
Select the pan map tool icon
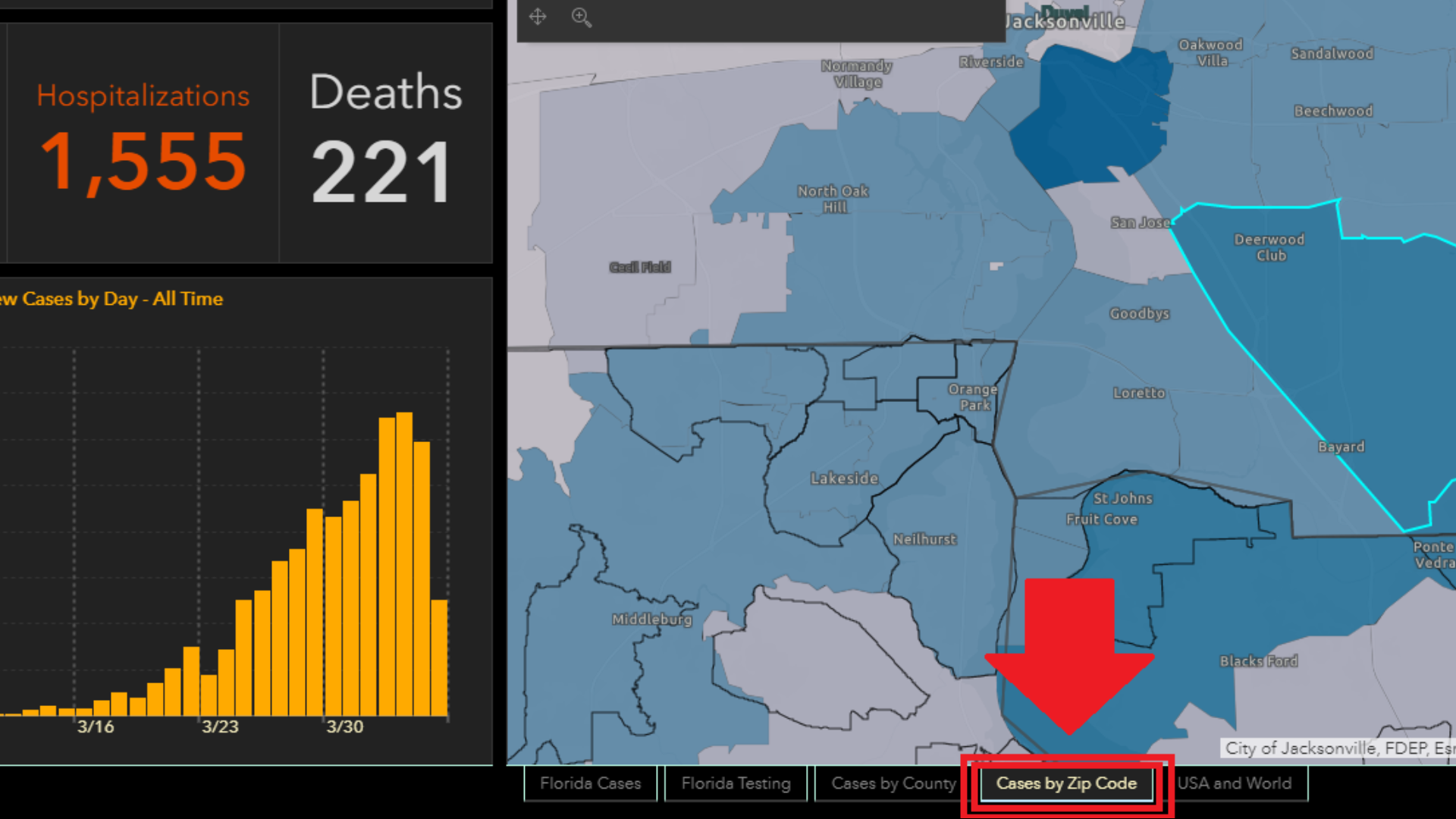coord(538,17)
